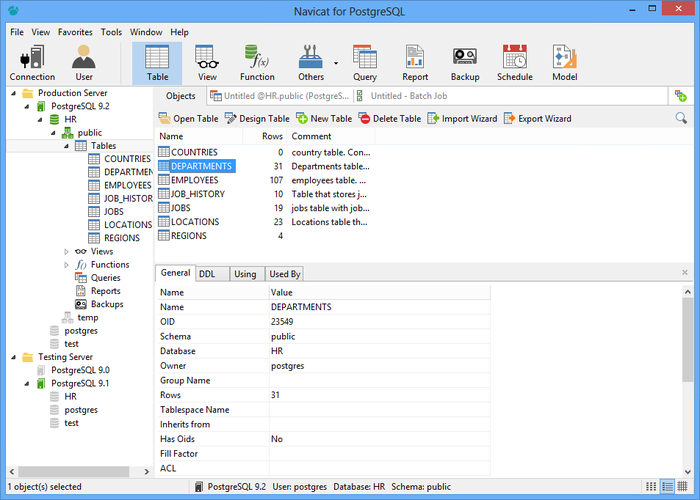Collapse the Tables tree node
Screen dimensions: 700x500
[66, 146]
